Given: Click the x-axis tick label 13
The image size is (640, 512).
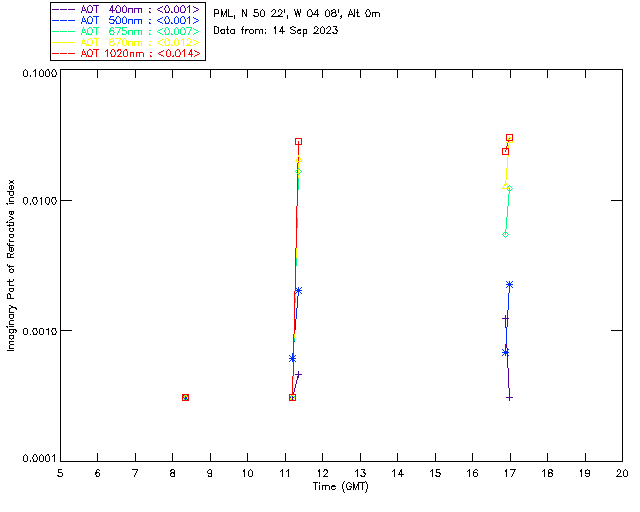Looking at the screenshot, I should point(360,473).
